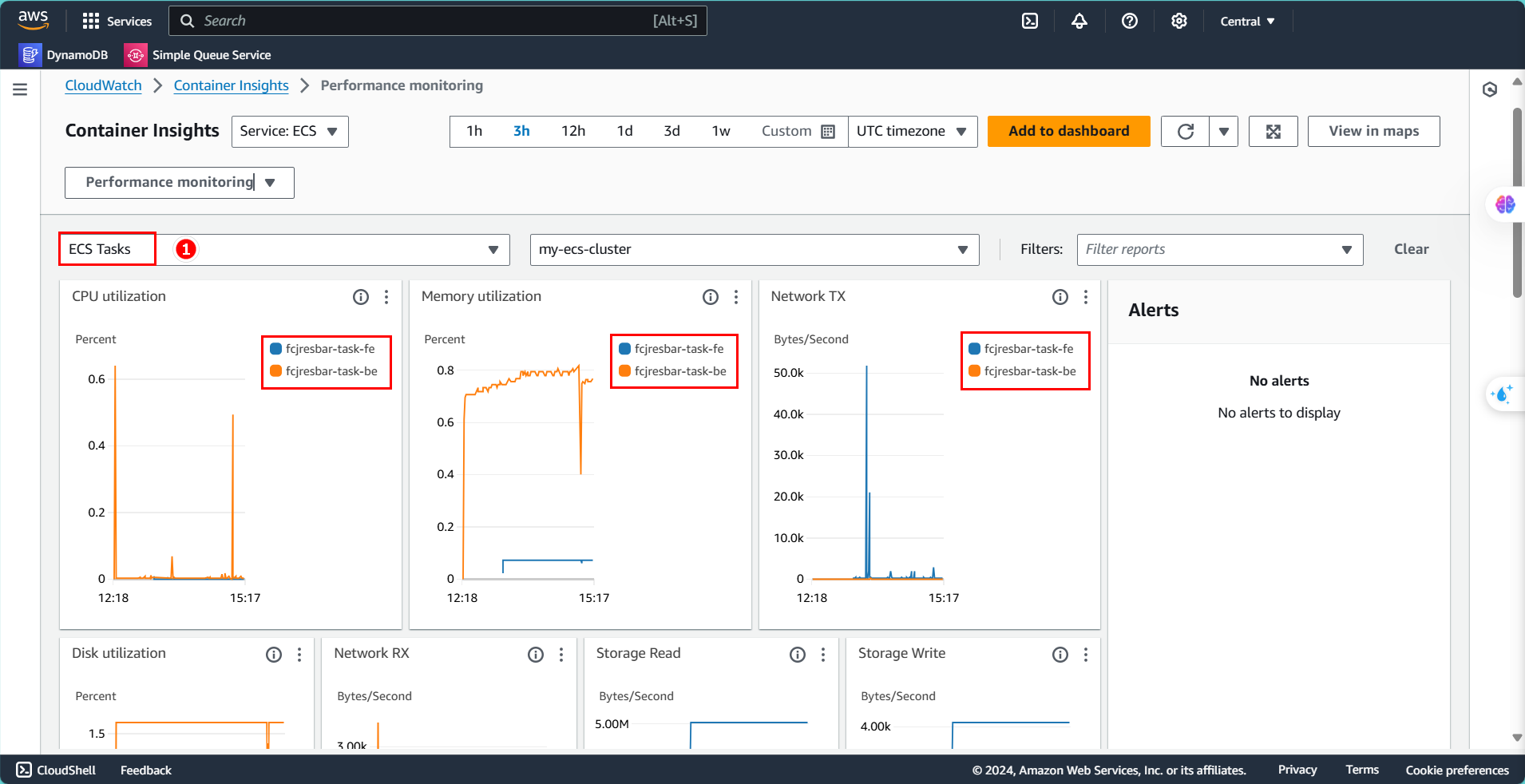1525x784 pixels.
Task: Open Storage Read widget actions menu
Action: pos(823,655)
